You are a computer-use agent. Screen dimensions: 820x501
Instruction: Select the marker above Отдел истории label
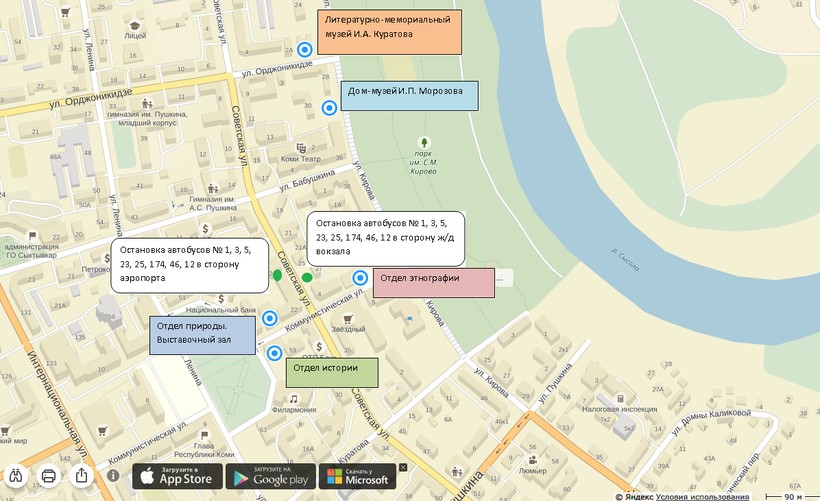point(275,352)
